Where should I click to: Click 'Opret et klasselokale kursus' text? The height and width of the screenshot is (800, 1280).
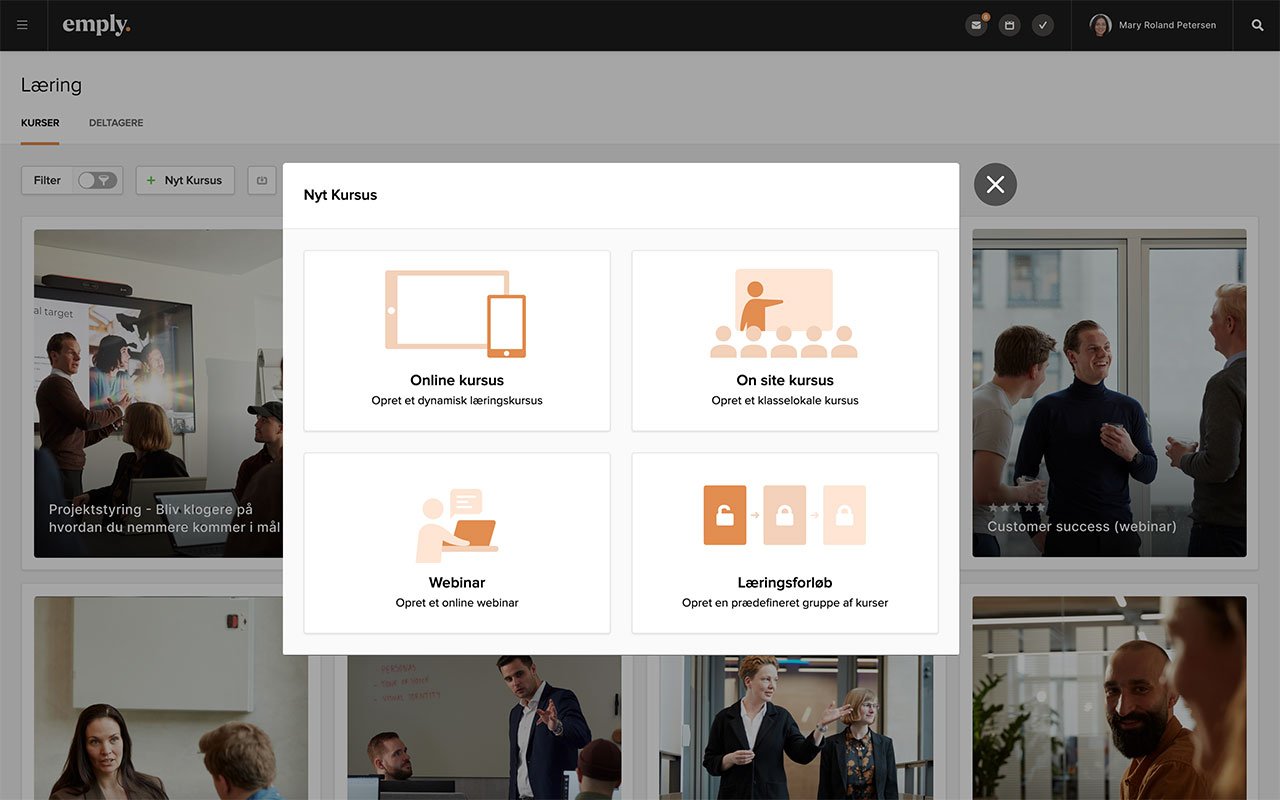[x=785, y=400]
